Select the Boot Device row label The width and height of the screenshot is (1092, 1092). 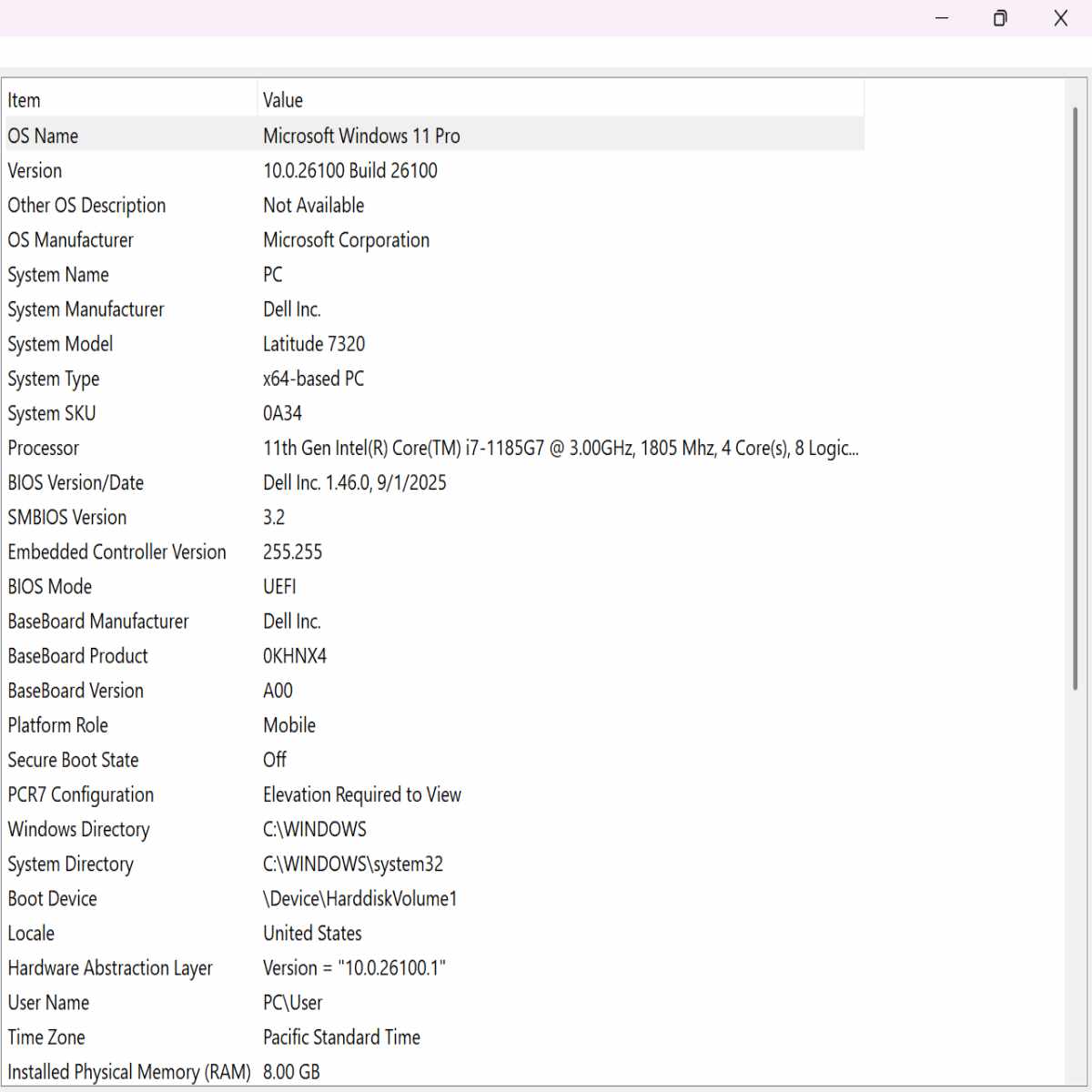pos(52,898)
